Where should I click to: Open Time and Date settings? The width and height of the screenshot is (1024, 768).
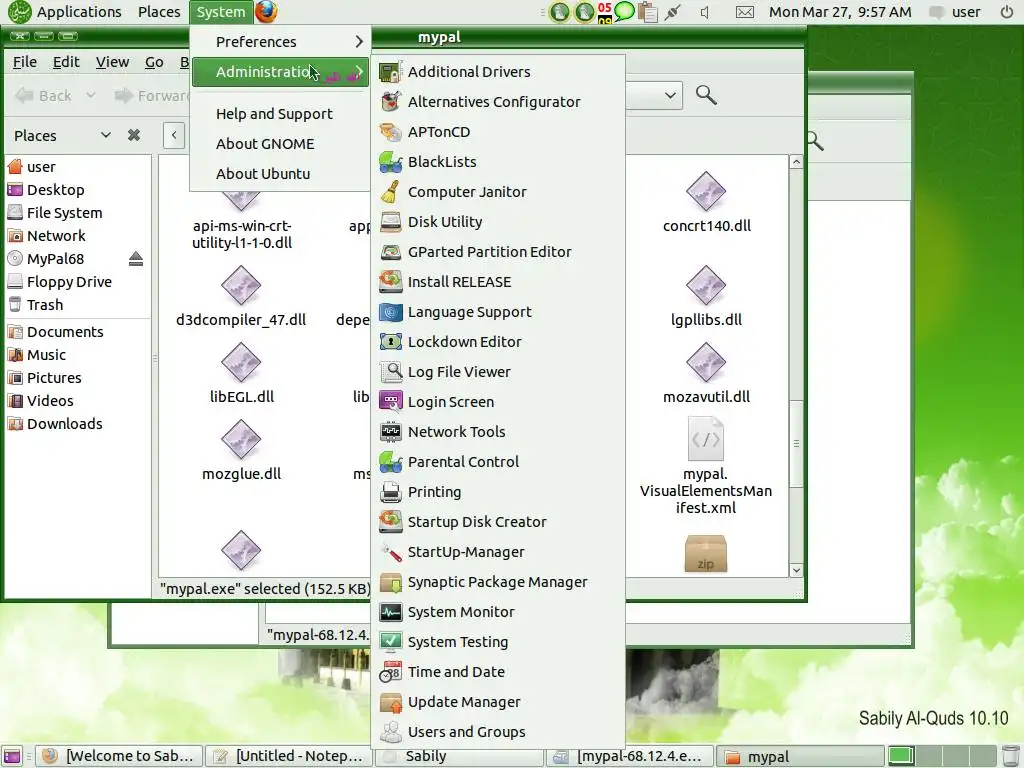(498, 673)
